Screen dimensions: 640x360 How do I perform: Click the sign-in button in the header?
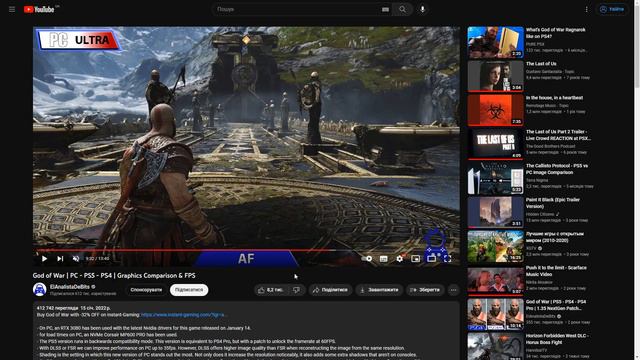pyautogui.click(x=612, y=9)
